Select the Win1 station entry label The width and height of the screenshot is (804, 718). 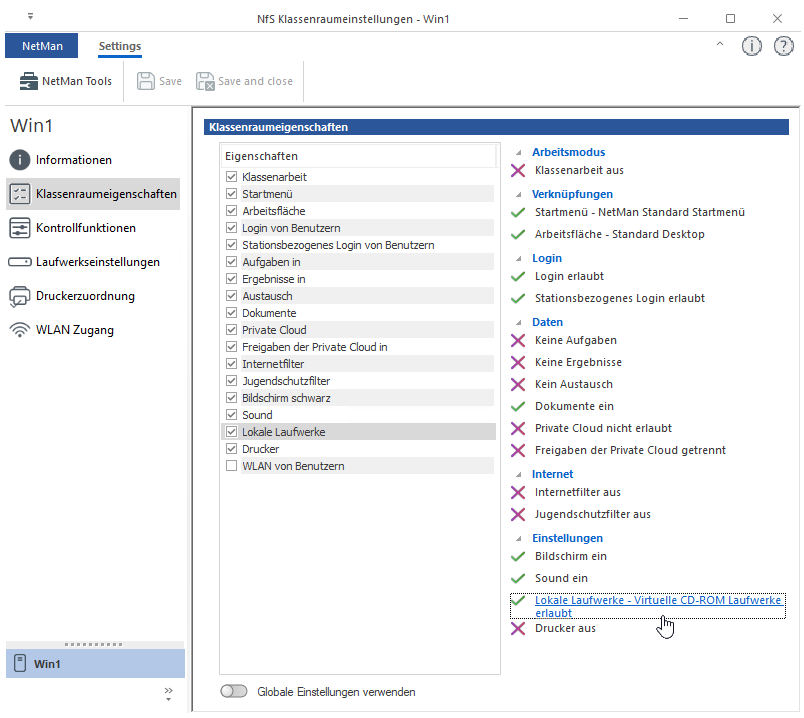coord(47,664)
